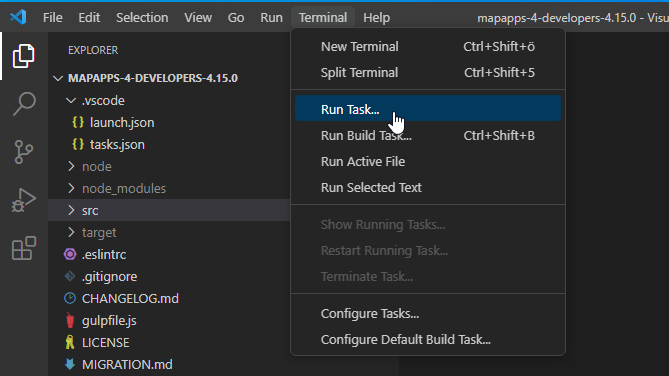669x376 pixels.
Task: Open the LICENSE file
Action: tap(105, 342)
